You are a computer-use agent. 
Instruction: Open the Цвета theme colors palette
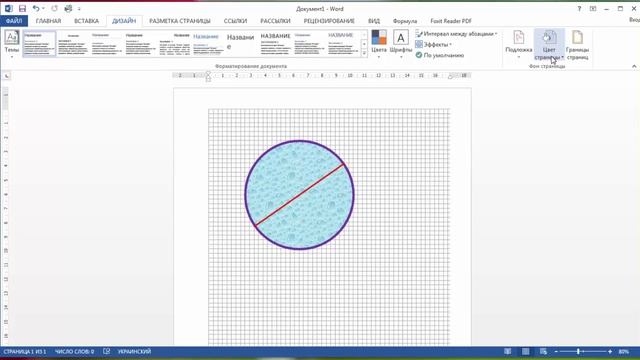click(x=379, y=44)
